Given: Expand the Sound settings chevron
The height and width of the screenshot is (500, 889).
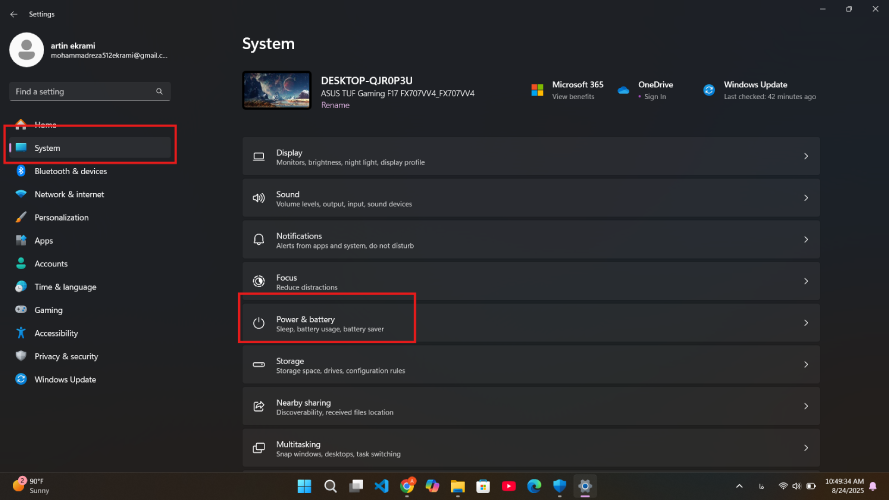Looking at the screenshot, I should [x=806, y=198].
